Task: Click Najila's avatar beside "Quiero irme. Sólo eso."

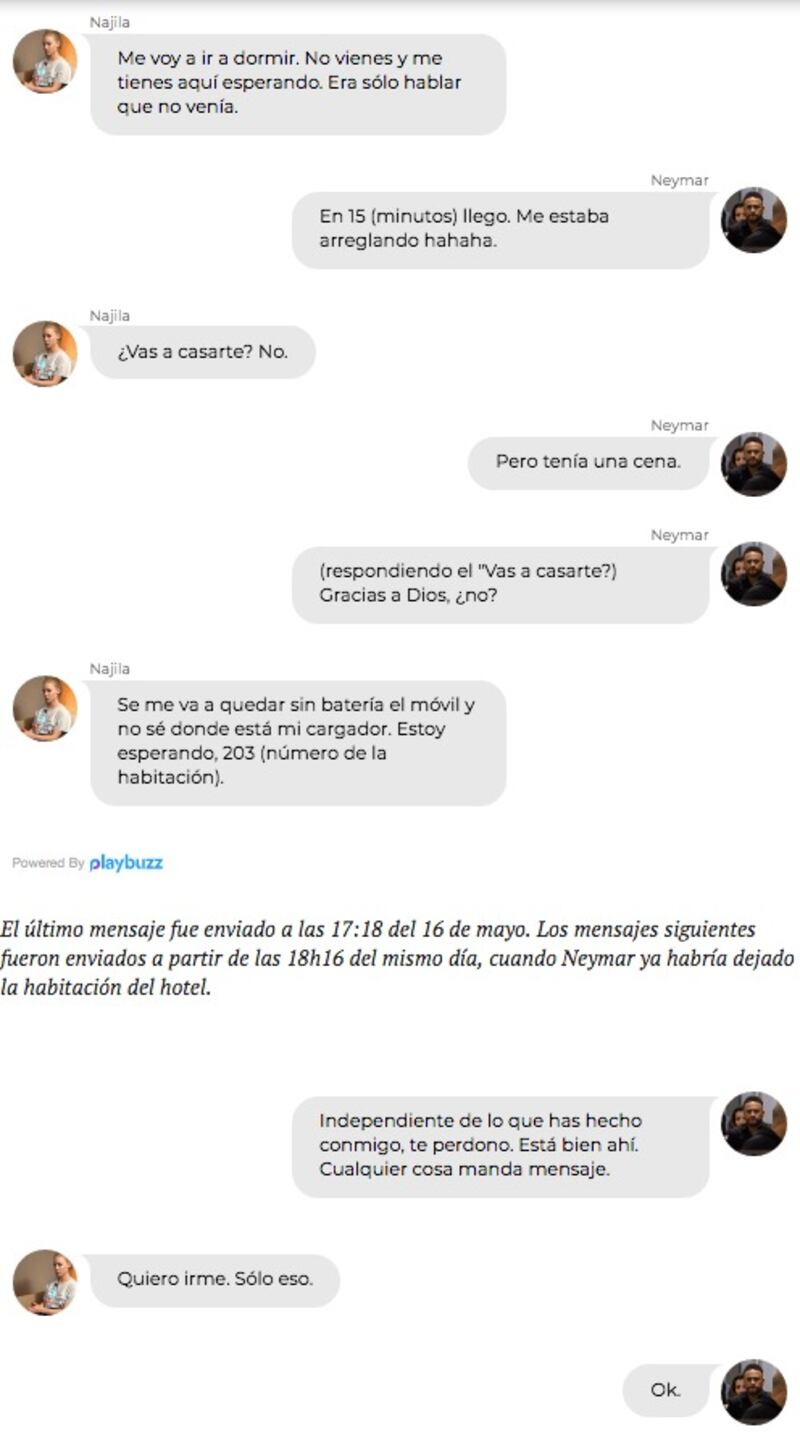Action: (x=45, y=1281)
